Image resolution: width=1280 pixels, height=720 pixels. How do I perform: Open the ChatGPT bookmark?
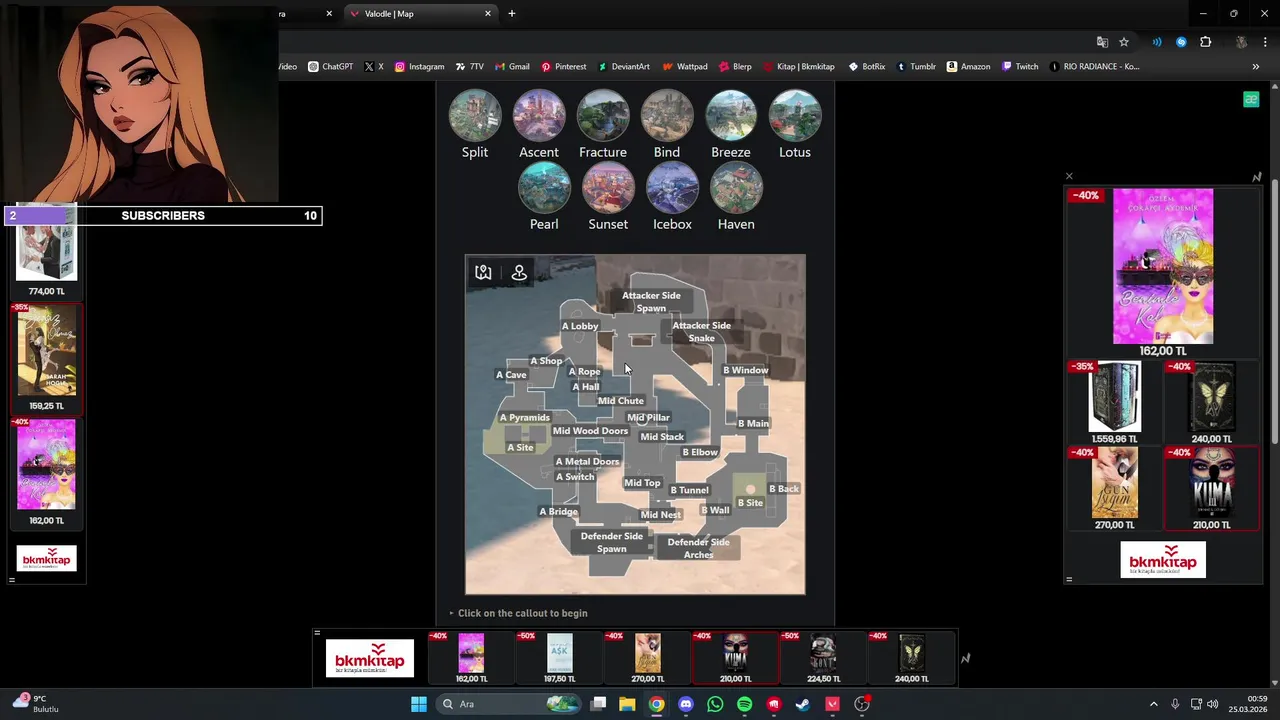coord(330,66)
